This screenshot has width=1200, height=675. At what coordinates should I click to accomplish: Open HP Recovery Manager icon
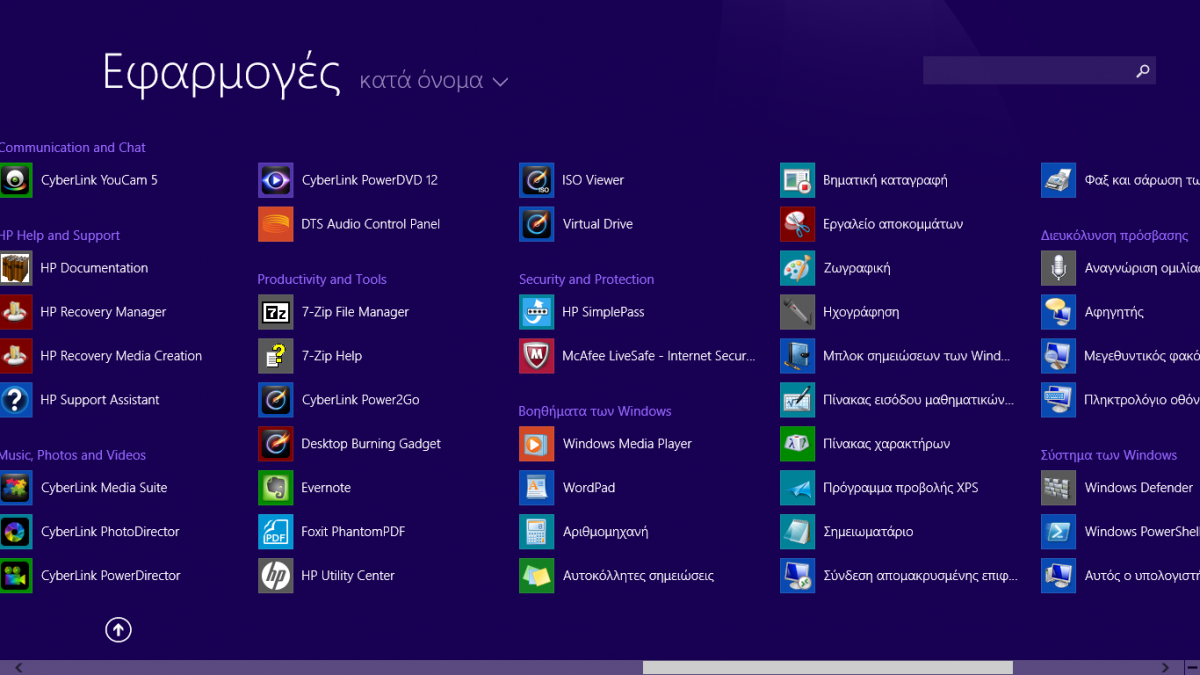(16, 312)
